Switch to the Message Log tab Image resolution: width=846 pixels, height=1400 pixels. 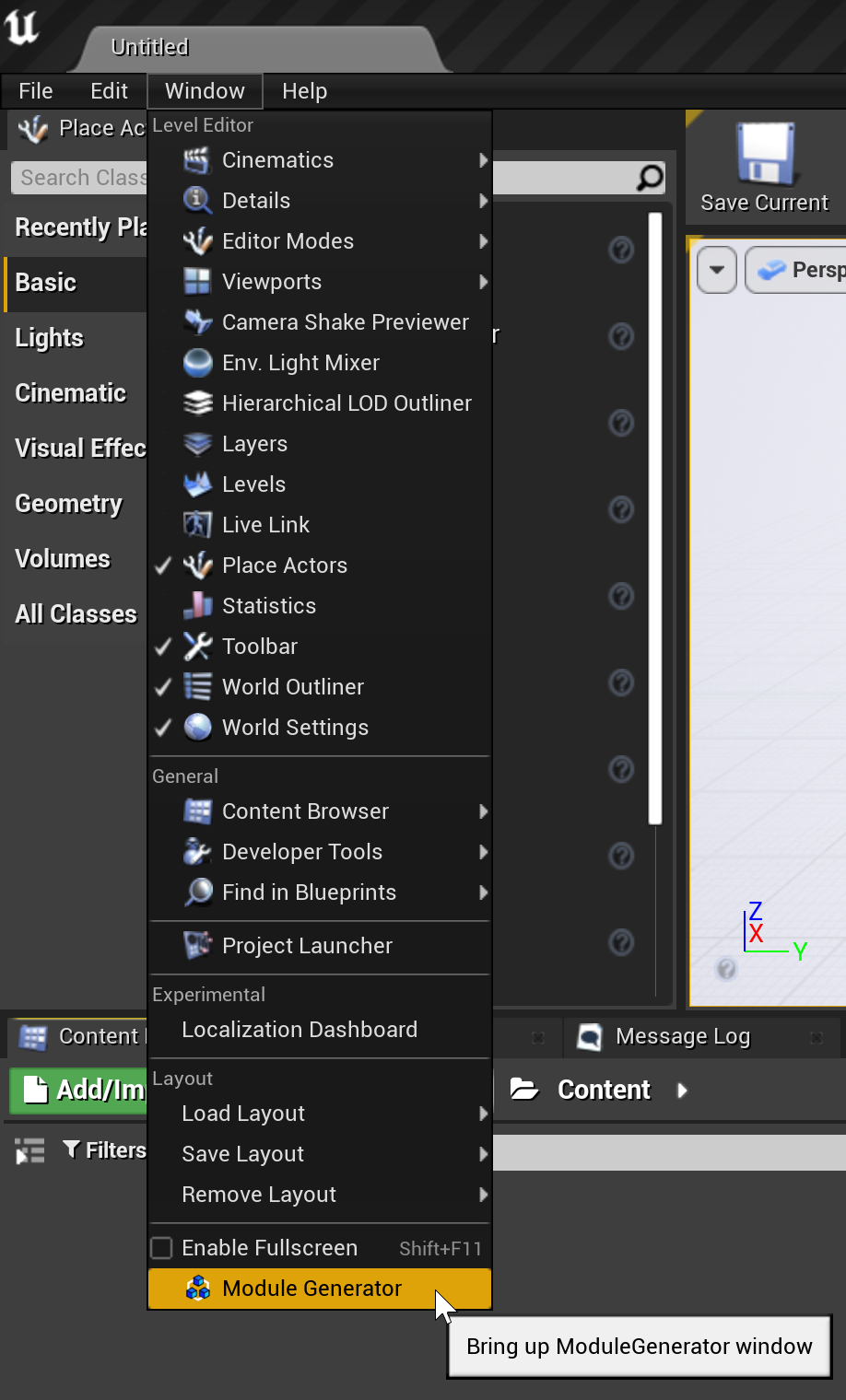pos(682,1036)
